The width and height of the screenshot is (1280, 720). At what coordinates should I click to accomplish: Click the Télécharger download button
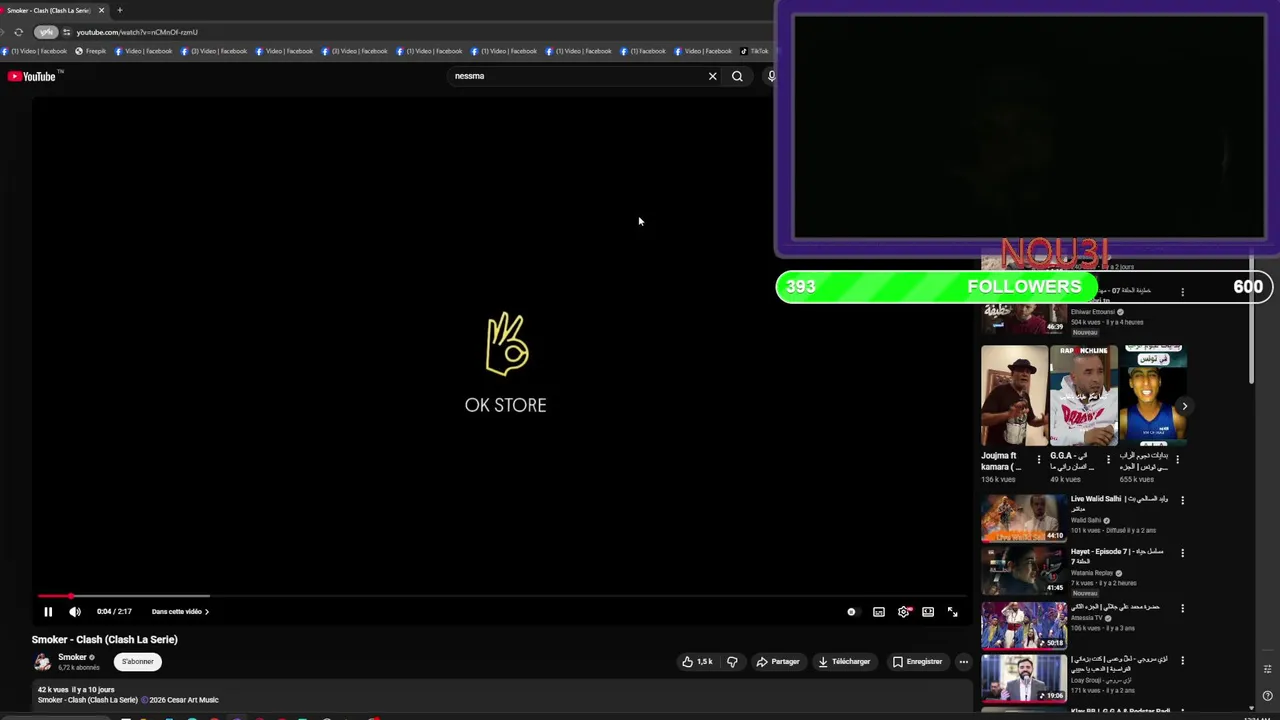pos(845,662)
